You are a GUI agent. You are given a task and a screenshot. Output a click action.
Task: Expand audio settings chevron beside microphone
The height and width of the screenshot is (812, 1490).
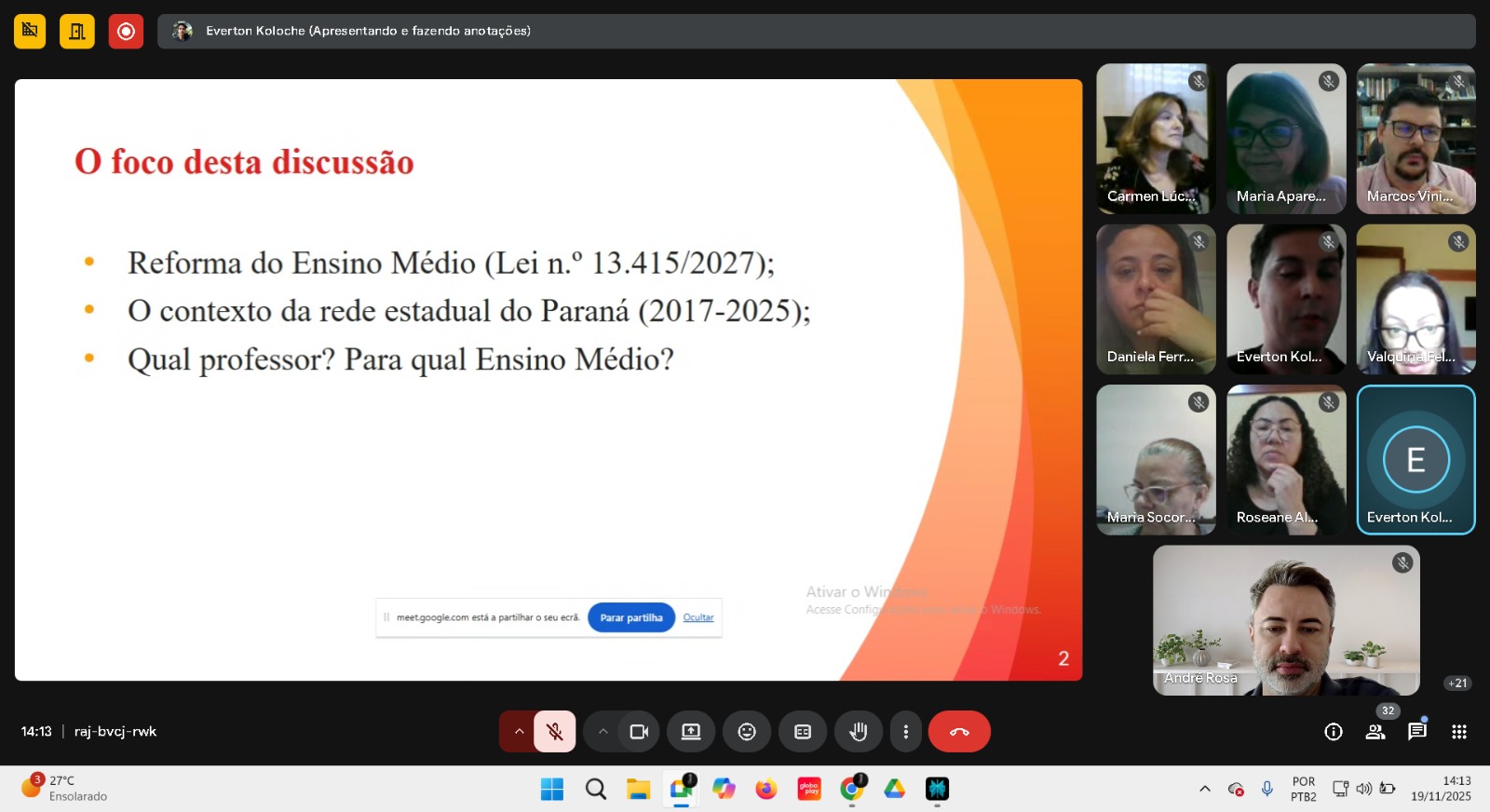point(519,732)
